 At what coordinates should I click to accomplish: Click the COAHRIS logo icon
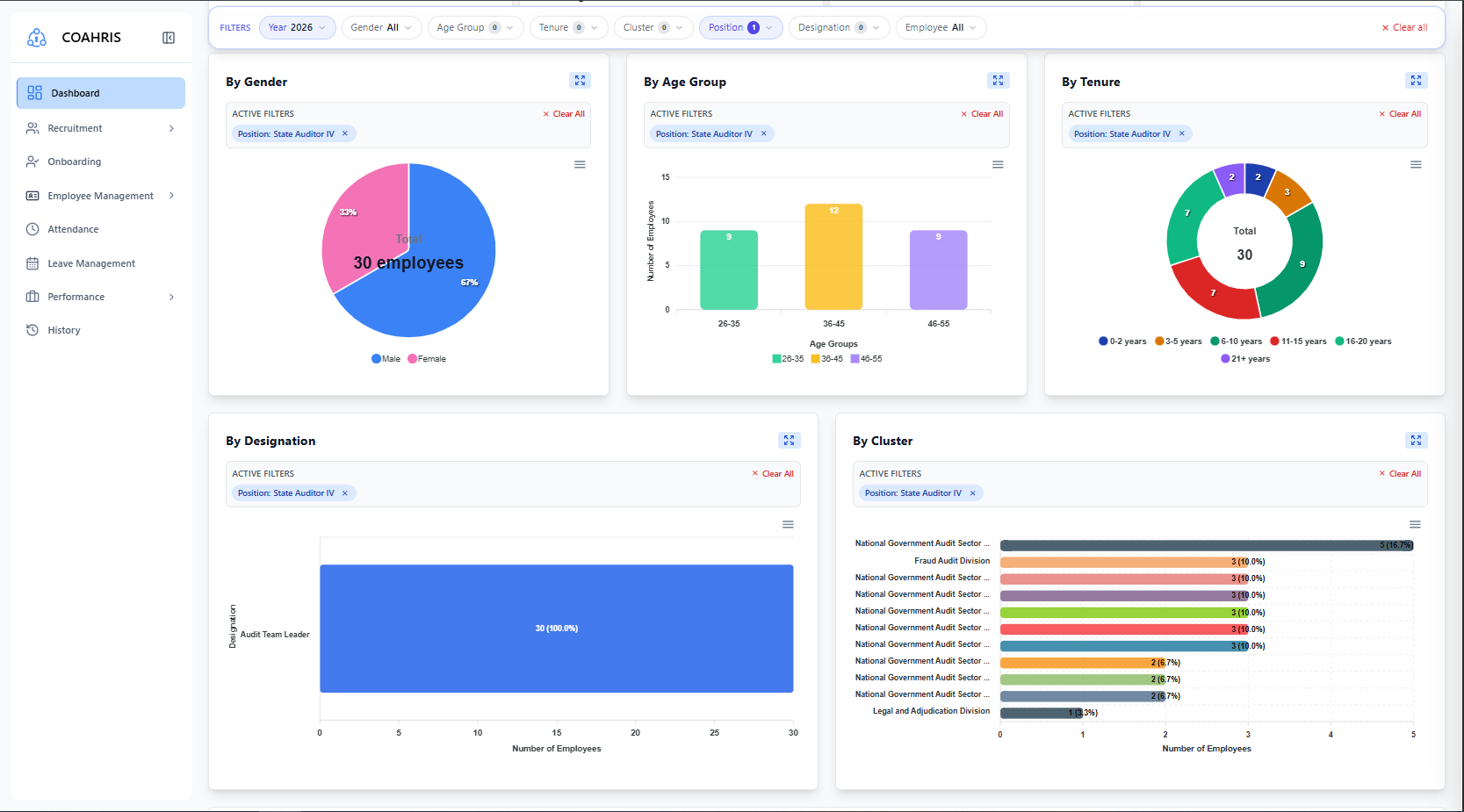[x=37, y=38]
